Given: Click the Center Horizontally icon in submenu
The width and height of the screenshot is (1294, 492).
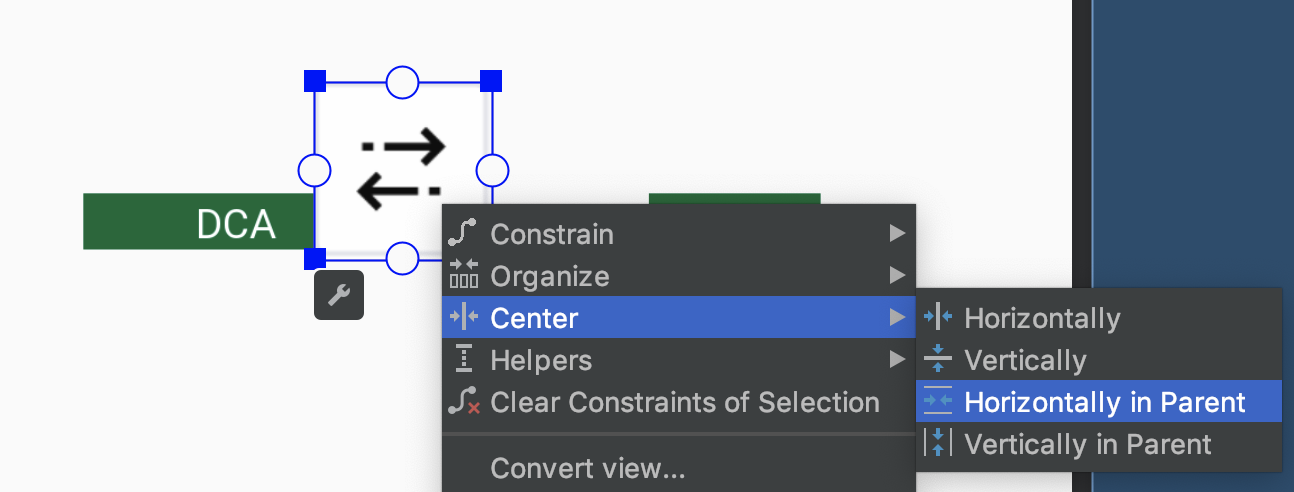Looking at the screenshot, I should tap(938, 318).
